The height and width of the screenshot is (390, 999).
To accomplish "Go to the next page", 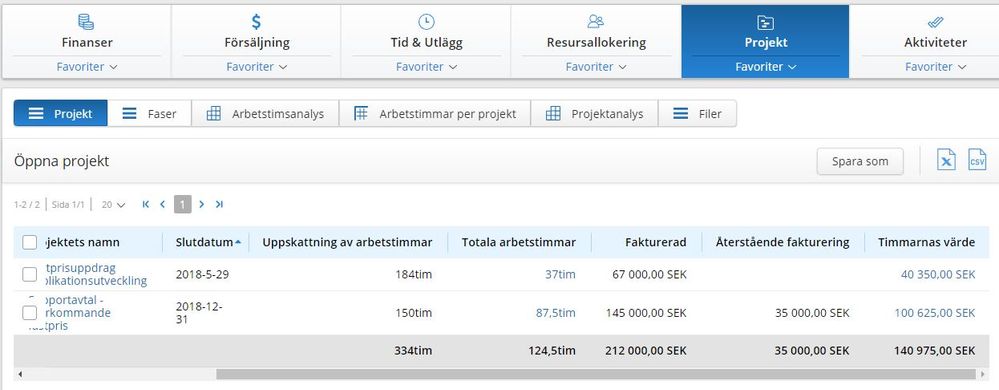I will coord(201,205).
